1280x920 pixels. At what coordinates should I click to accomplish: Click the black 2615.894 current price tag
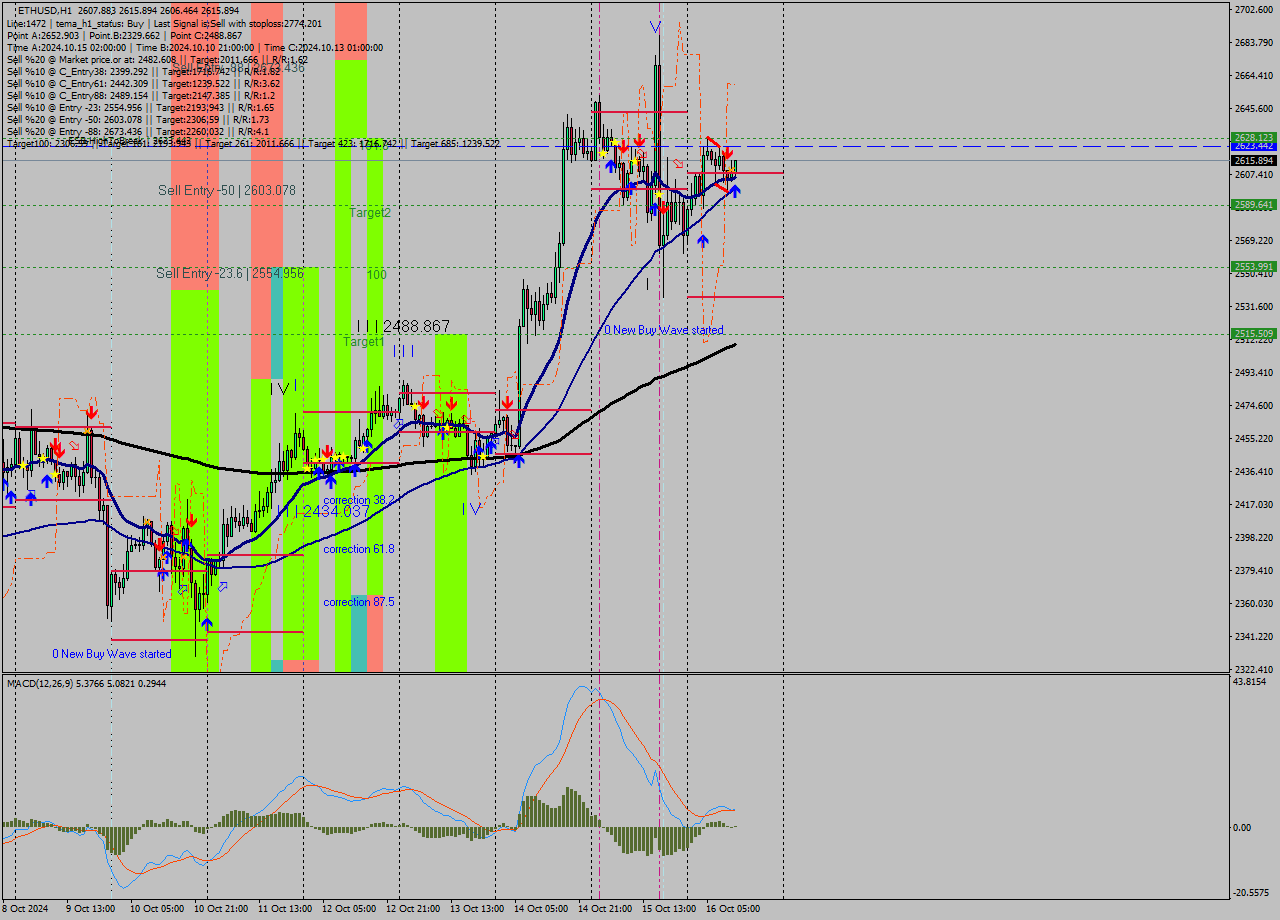(1253, 160)
